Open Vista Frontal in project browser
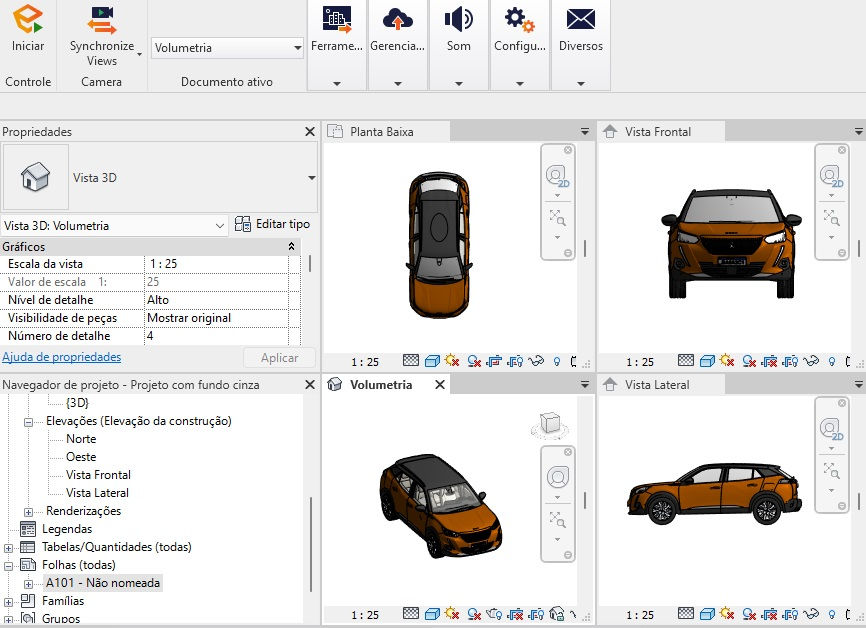This screenshot has width=866, height=628. 98,474
